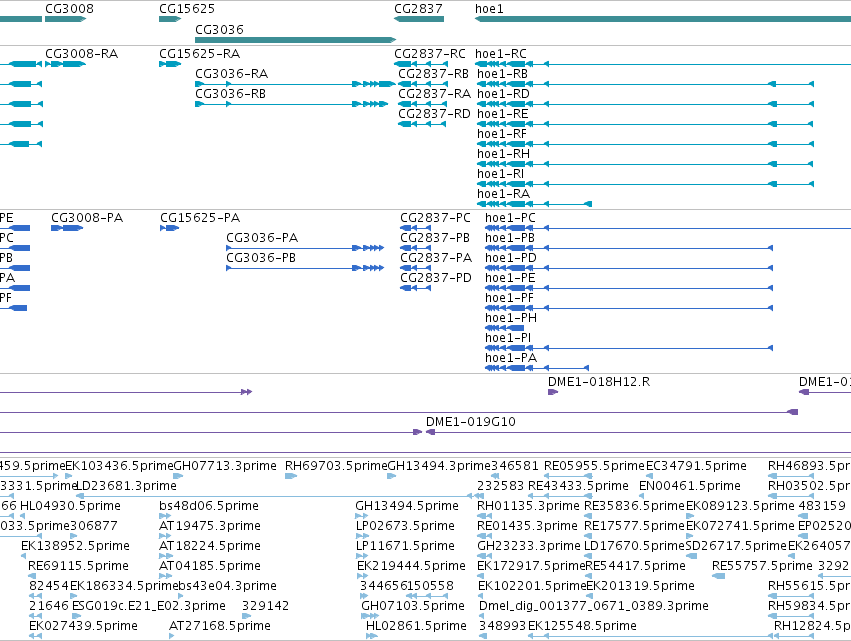
Task: Select EST bs48d06.5prime
Action: [165, 516]
